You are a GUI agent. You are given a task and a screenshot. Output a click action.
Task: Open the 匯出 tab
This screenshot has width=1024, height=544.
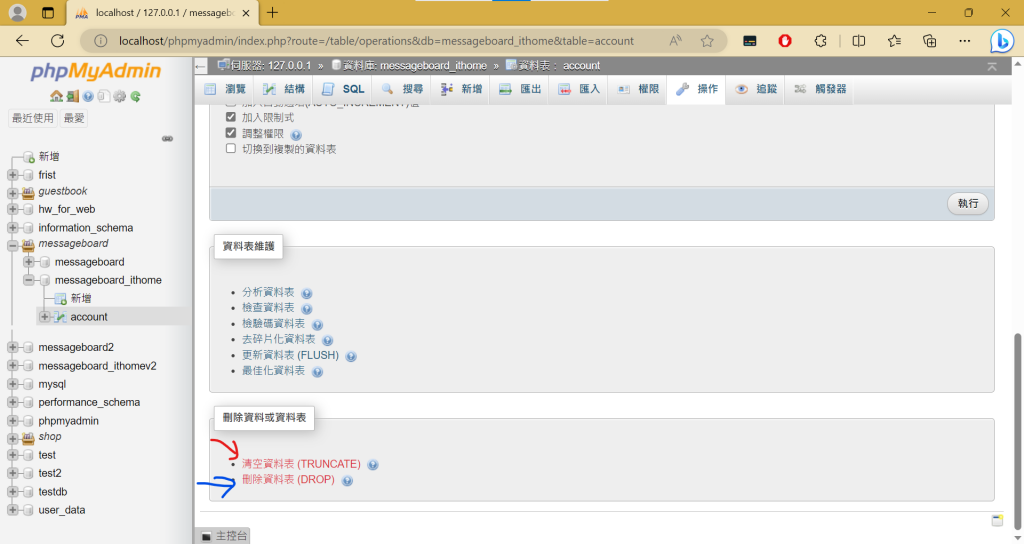click(520, 89)
